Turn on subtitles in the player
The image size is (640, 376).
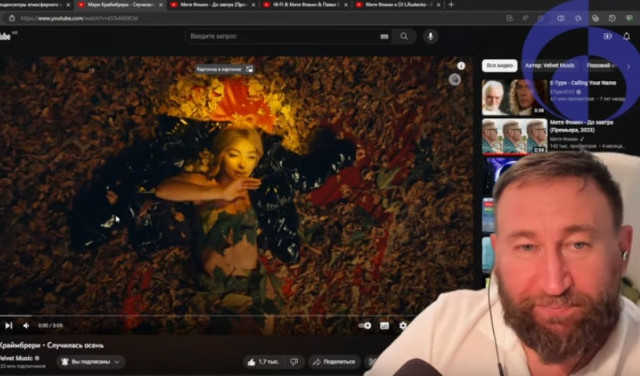[384, 325]
